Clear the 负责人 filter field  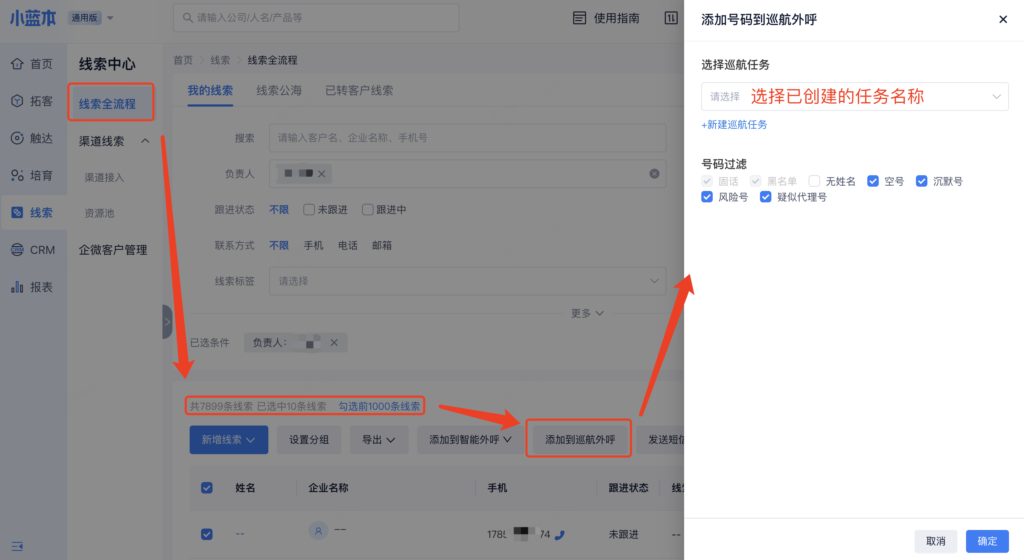tap(654, 174)
